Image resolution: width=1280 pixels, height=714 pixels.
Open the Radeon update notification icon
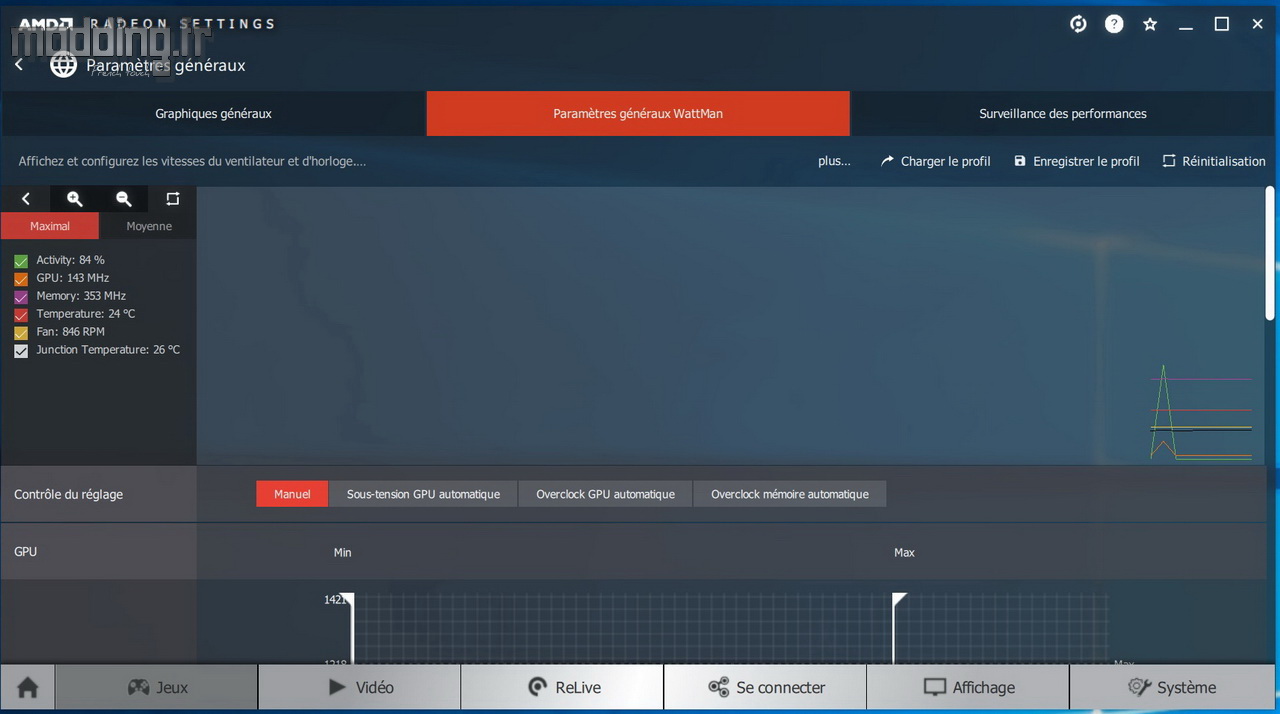coord(1078,24)
